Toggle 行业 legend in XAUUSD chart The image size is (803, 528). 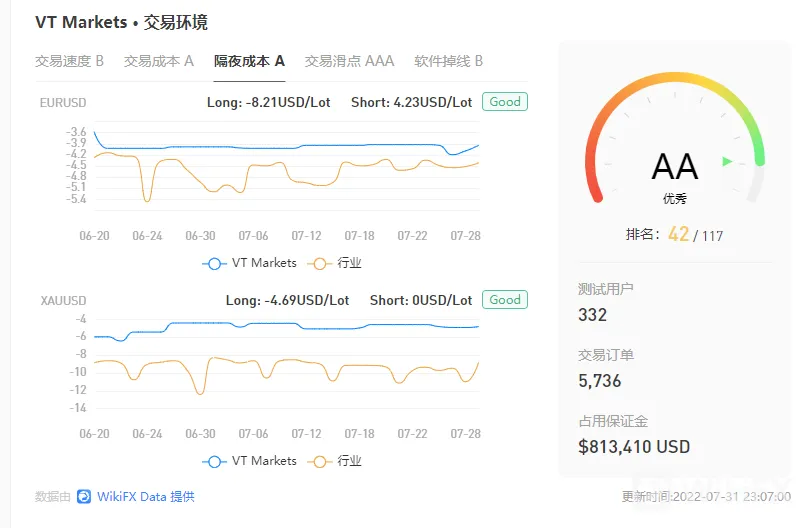coord(334,461)
